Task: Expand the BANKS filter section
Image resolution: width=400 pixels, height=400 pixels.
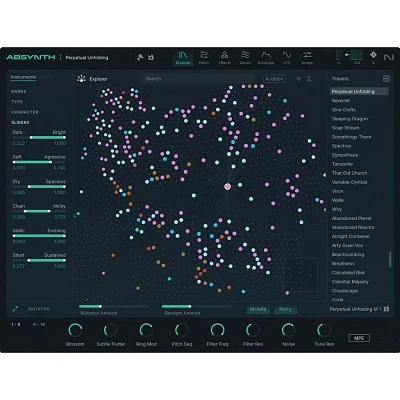Action: point(19,91)
